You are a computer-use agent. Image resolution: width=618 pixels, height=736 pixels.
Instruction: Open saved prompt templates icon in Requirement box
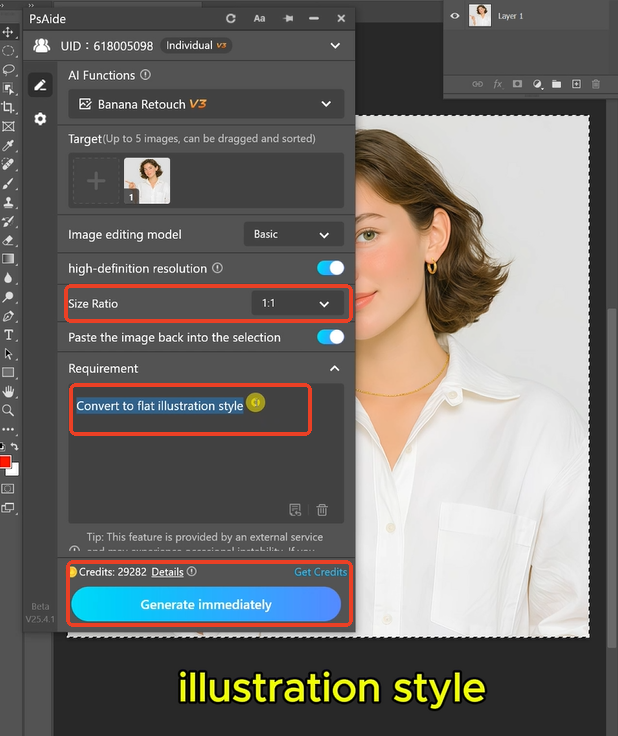pyautogui.click(x=295, y=509)
